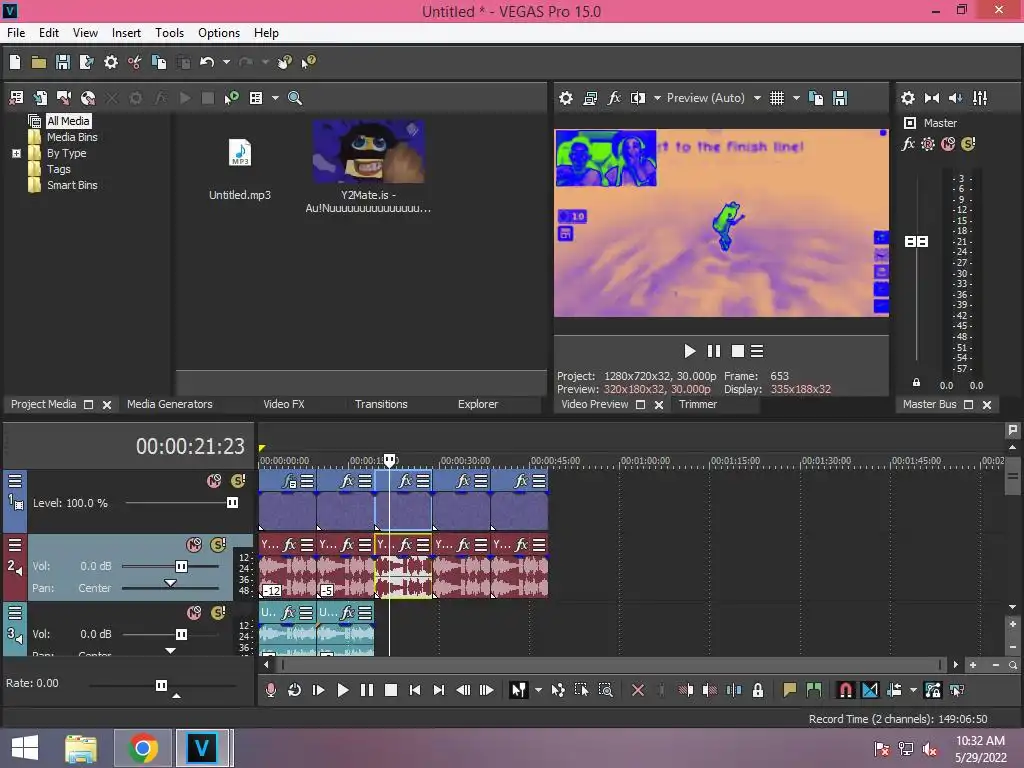Viewport: 1024px width, 768px height.
Task: Open event FX on selected video clip
Action: tap(405, 481)
